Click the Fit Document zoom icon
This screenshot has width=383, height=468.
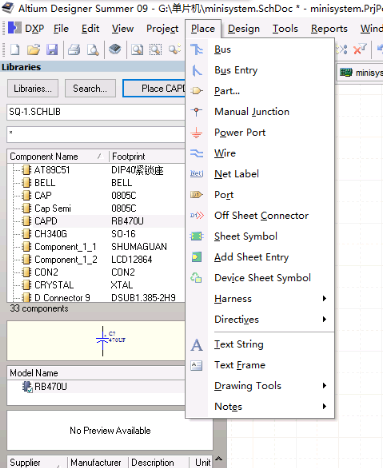click(x=137, y=50)
